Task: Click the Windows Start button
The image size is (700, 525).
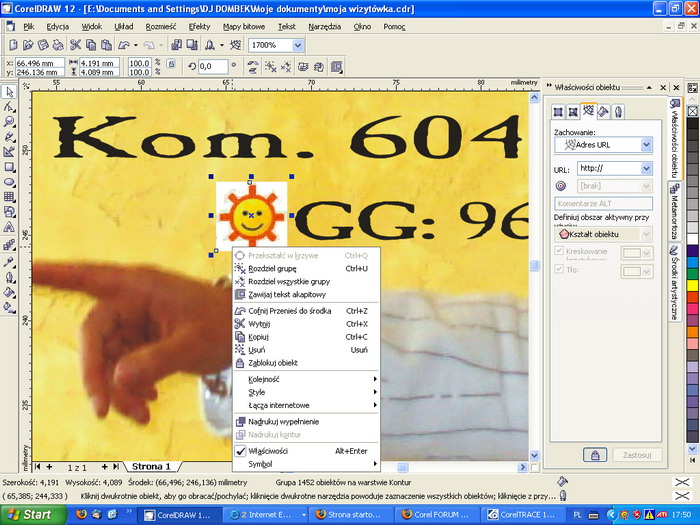Action: pyautogui.click(x=28, y=515)
